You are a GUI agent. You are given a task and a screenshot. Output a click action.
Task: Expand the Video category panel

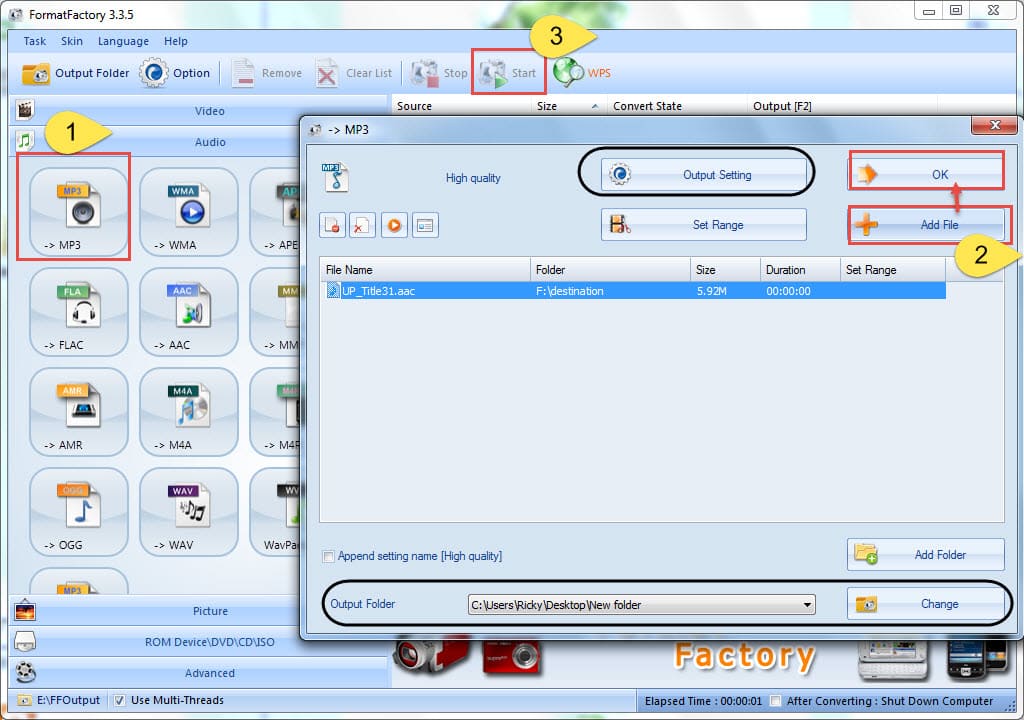(200, 111)
